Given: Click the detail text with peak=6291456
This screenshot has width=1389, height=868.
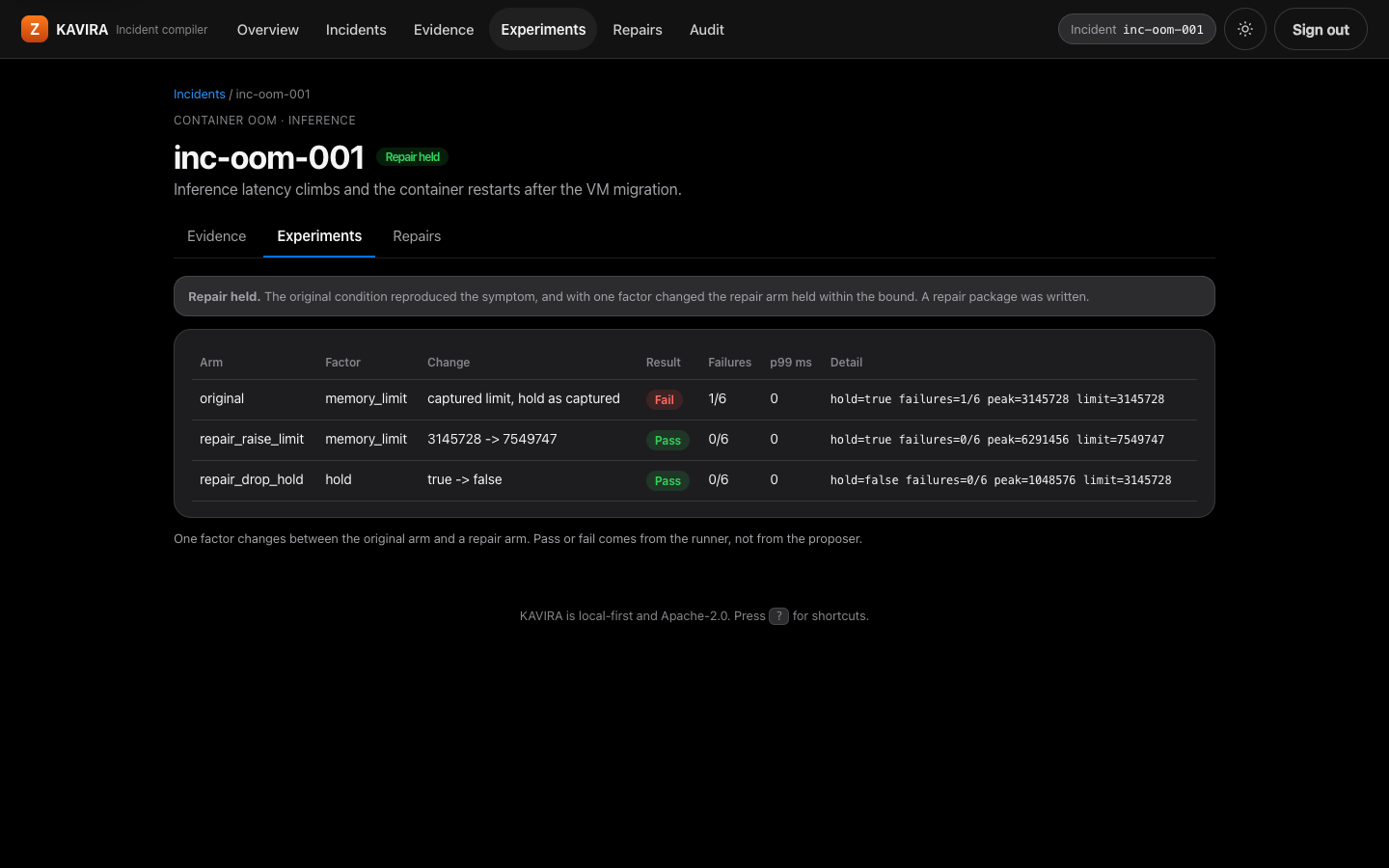Looking at the screenshot, I should pos(997,440).
